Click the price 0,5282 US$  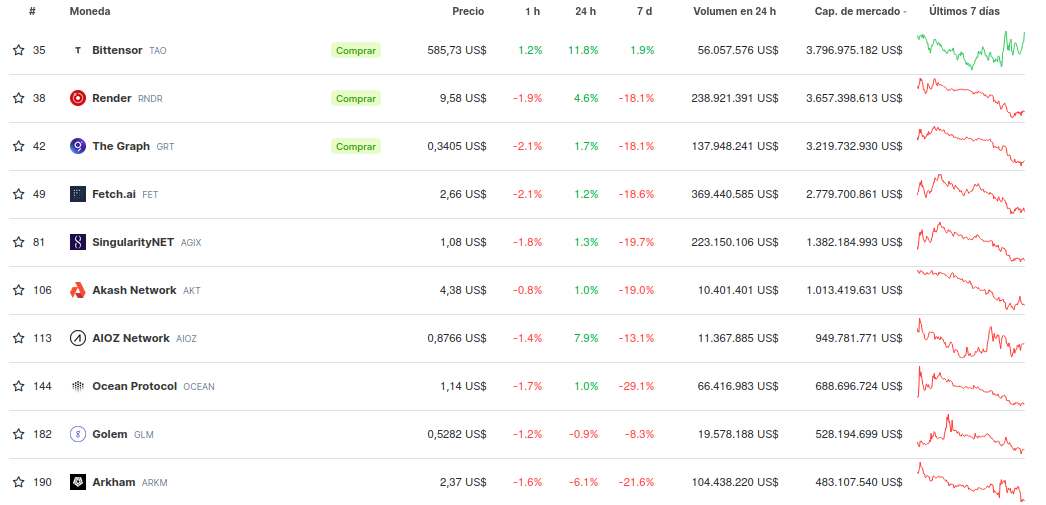tap(457, 434)
